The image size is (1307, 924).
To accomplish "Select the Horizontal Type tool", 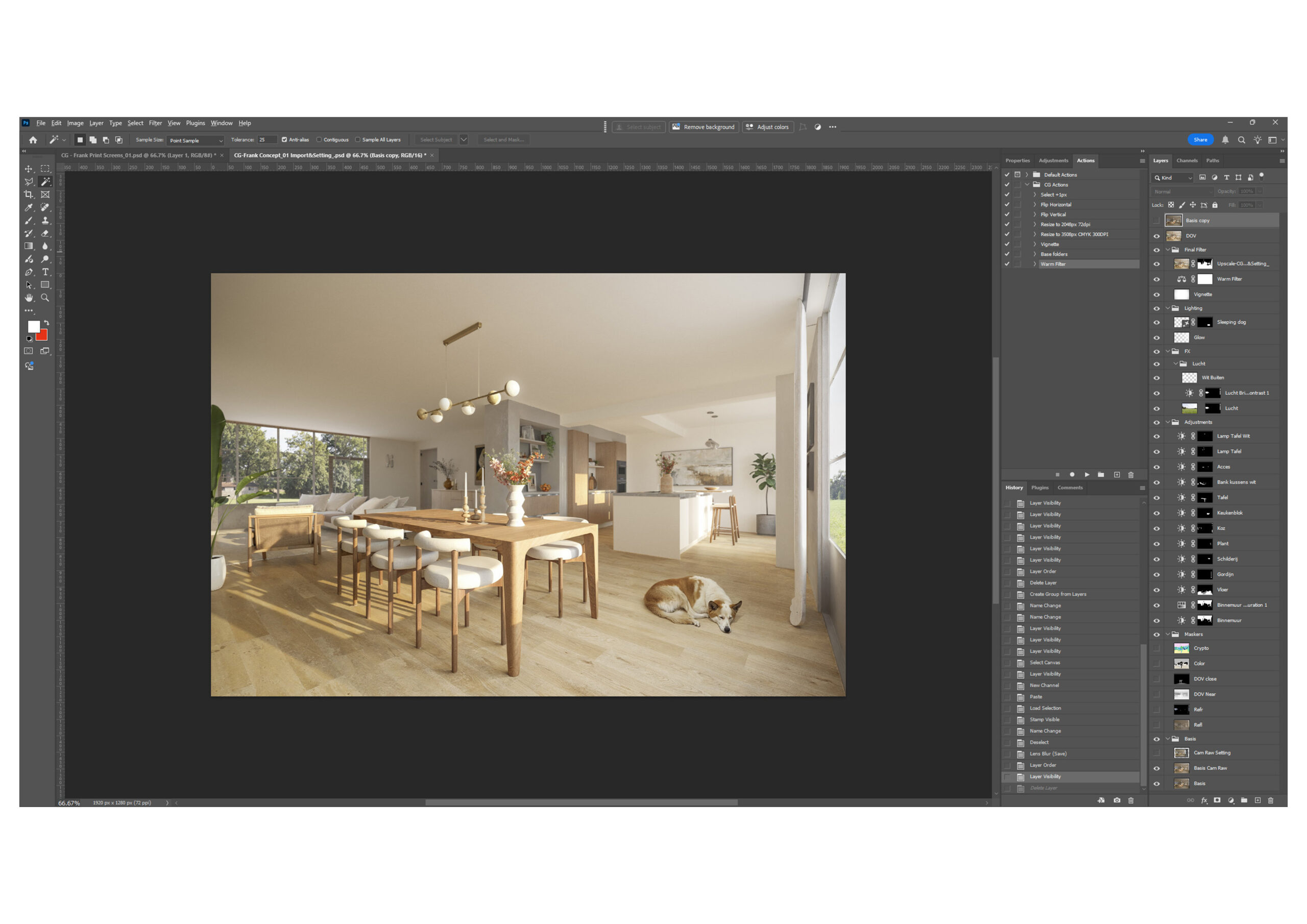I will point(45,272).
